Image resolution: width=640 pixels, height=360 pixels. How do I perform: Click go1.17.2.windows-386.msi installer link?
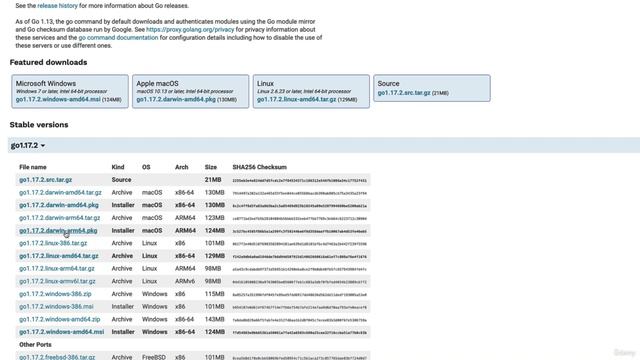coord(56,307)
